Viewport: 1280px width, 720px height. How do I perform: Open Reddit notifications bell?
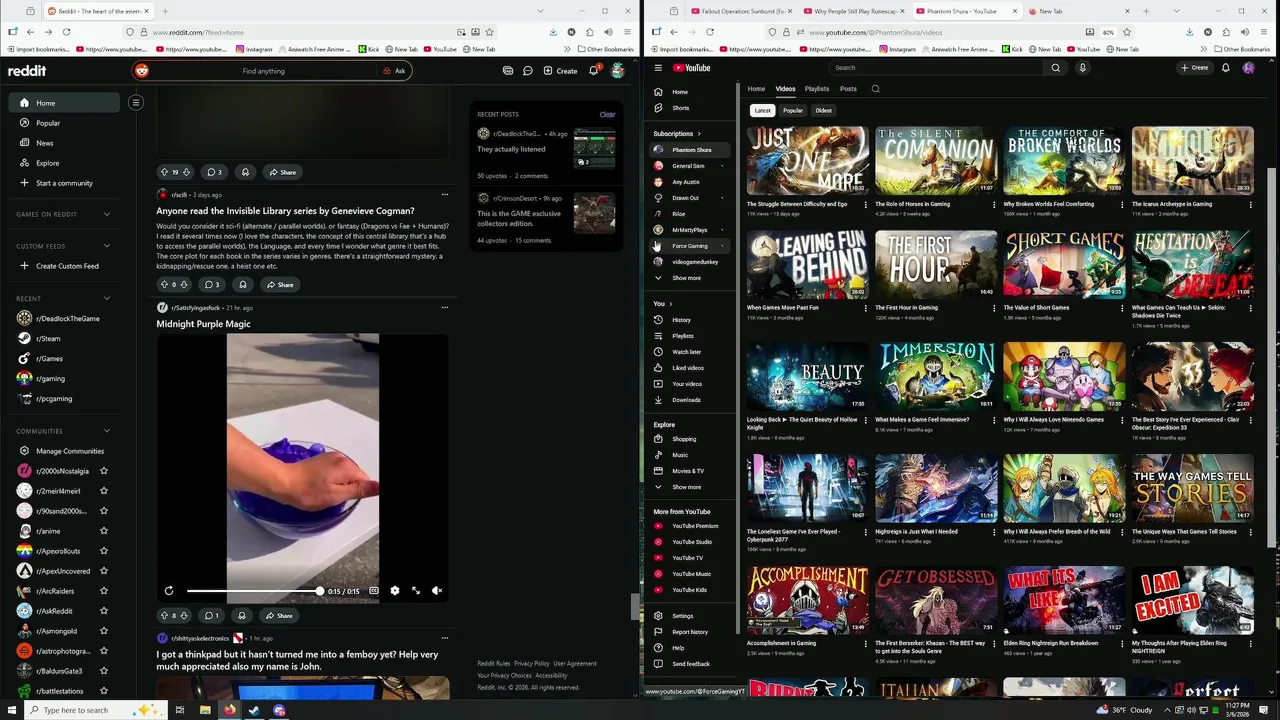(x=593, y=71)
